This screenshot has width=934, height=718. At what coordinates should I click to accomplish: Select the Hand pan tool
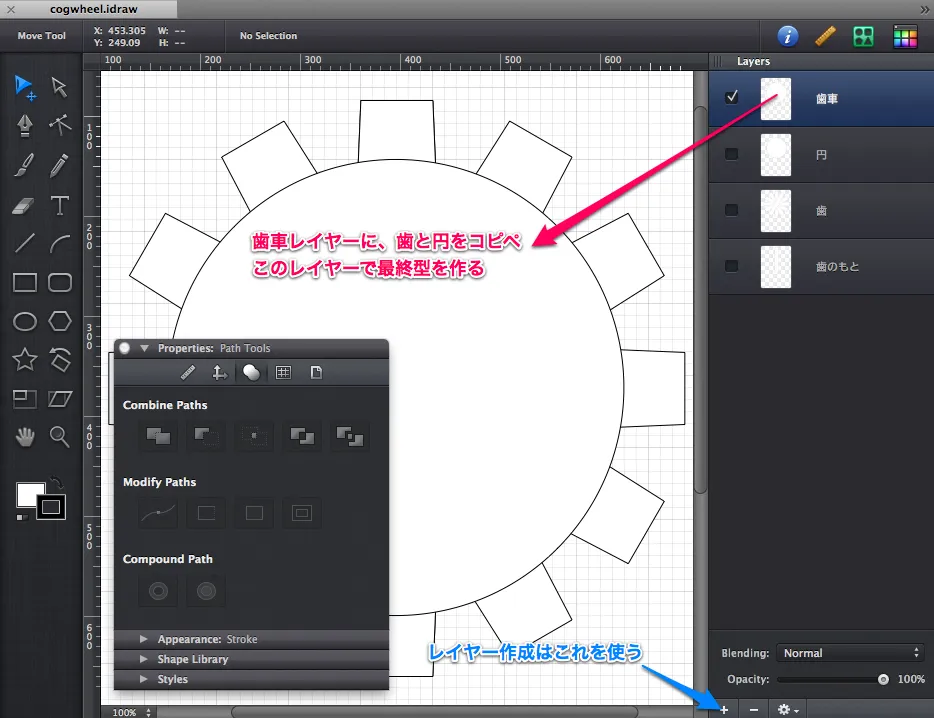(24, 437)
